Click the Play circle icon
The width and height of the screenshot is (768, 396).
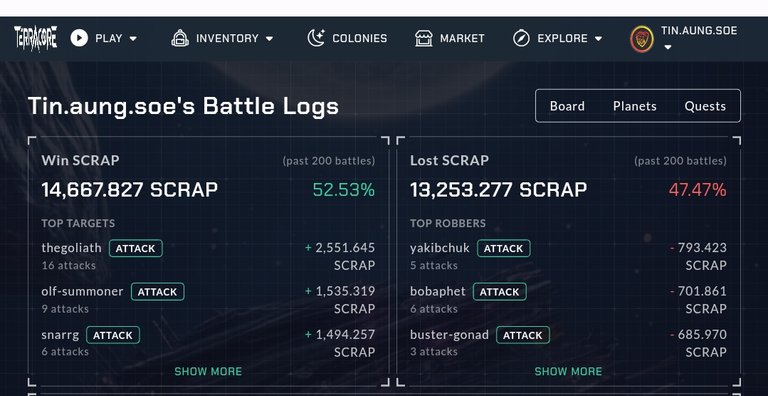pos(79,38)
